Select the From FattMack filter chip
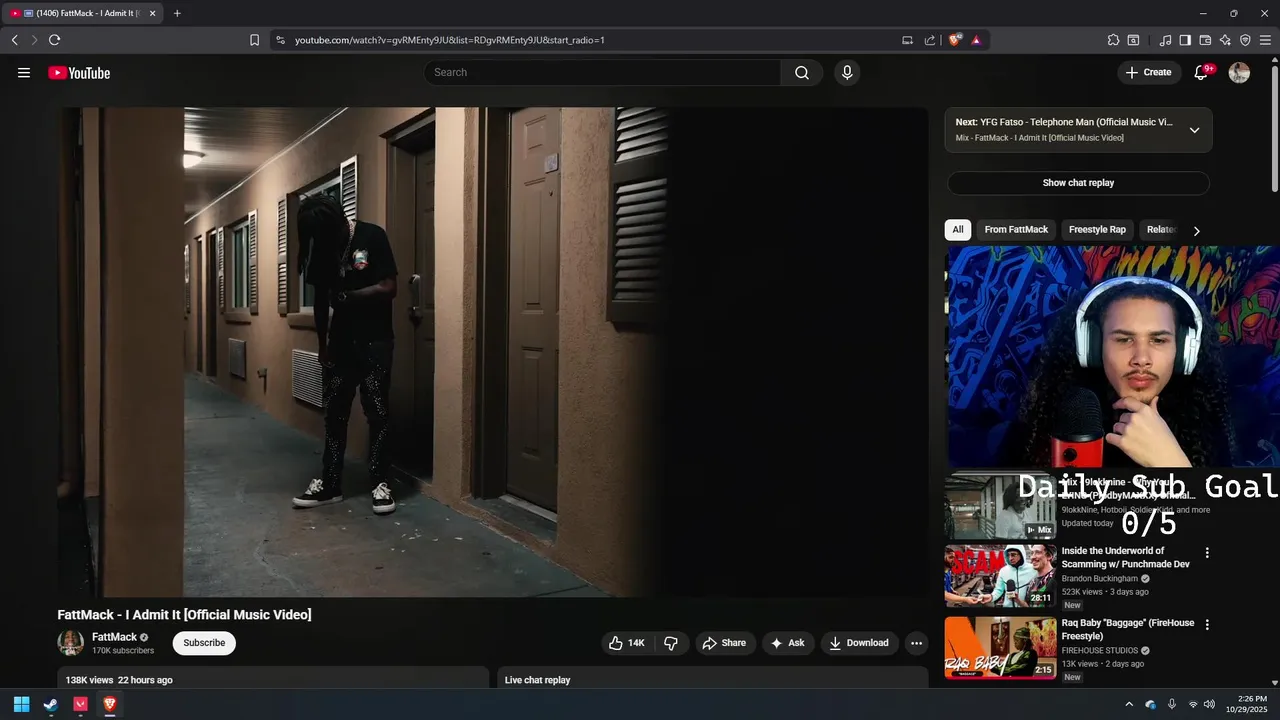The width and height of the screenshot is (1280, 720). (x=1016, y=230)
